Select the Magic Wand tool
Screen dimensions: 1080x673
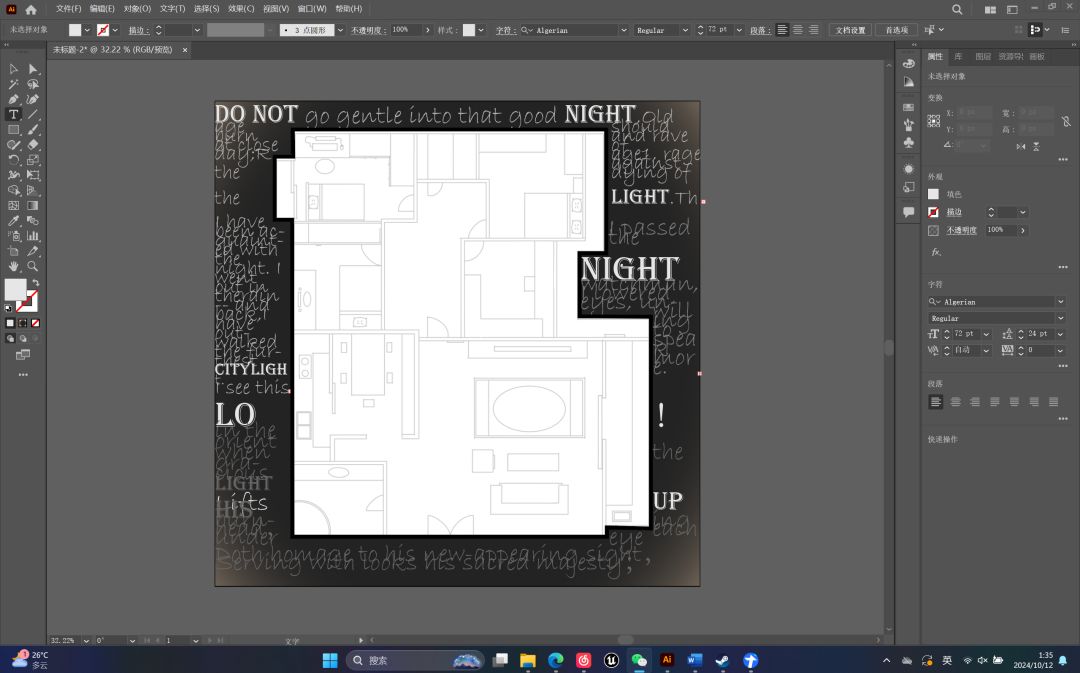click(x=13, y=84)
